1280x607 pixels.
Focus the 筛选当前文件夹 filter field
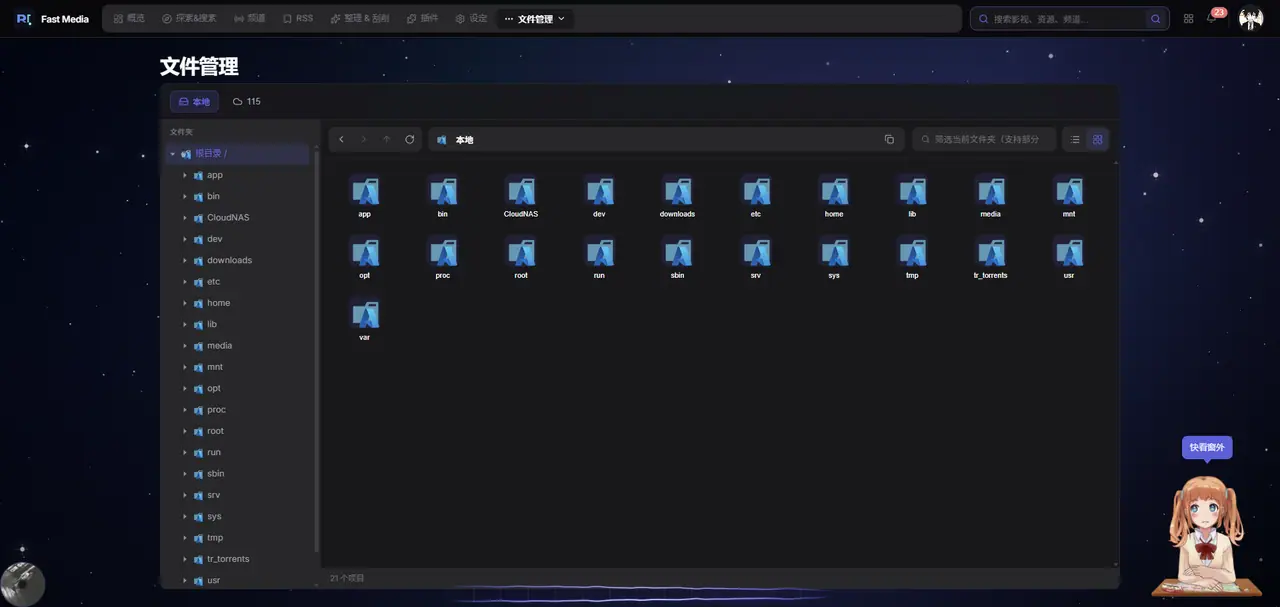984,139
